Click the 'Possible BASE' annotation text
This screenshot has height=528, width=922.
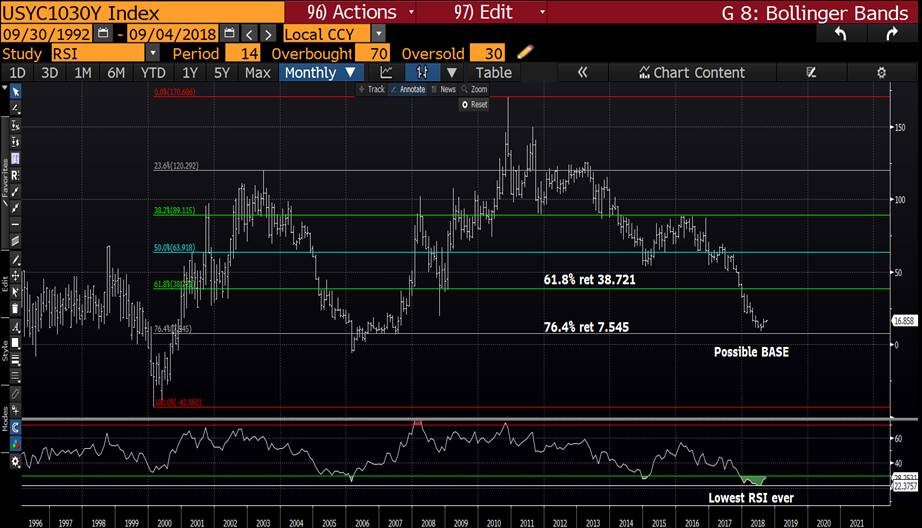(751, 352)
